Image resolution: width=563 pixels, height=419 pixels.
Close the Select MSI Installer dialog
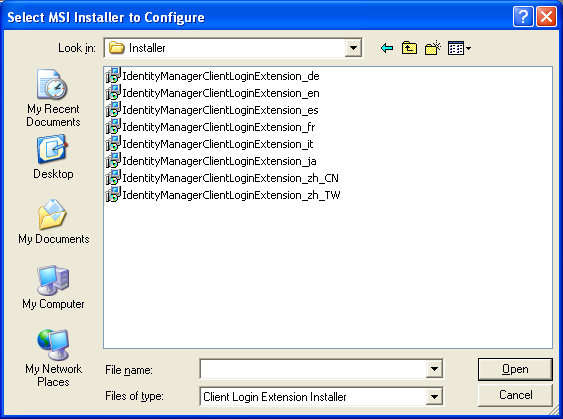546,17
